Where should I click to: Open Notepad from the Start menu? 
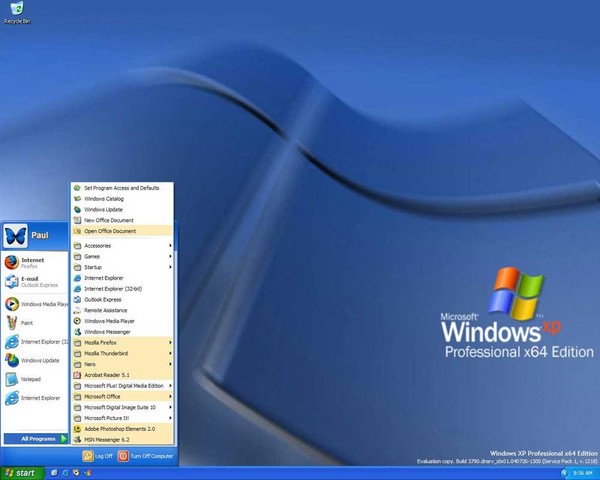(36, 379)
